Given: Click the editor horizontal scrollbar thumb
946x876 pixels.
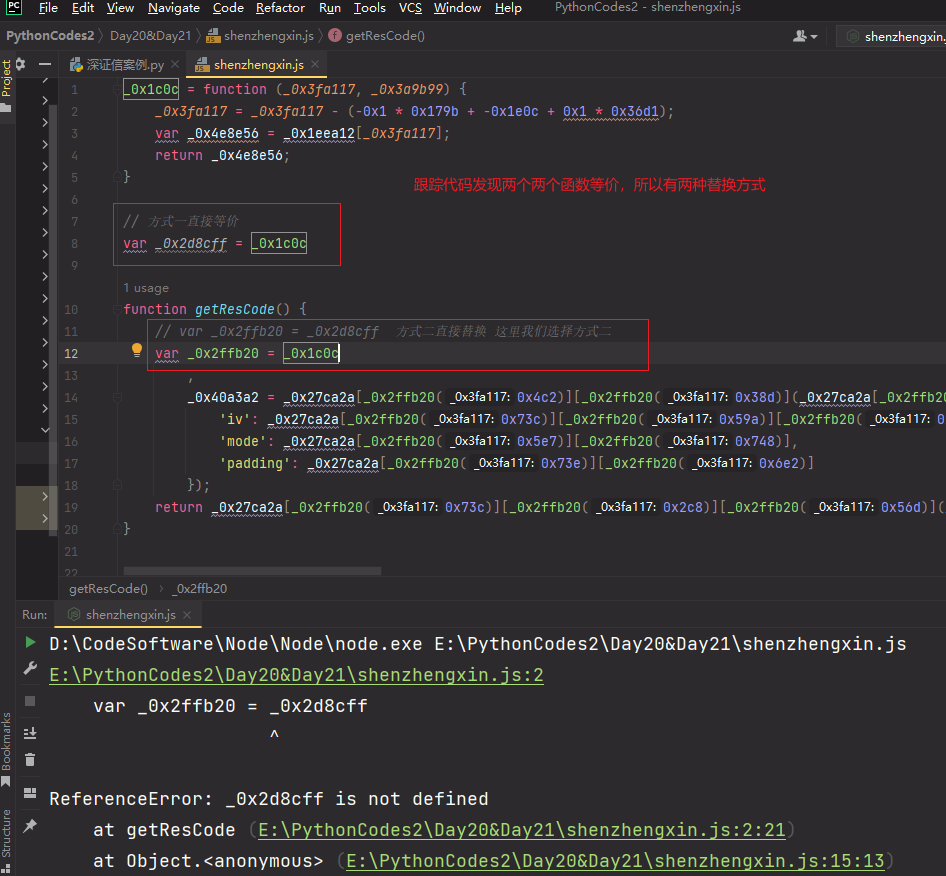Looking at the screenshot, I should point(252,571).
